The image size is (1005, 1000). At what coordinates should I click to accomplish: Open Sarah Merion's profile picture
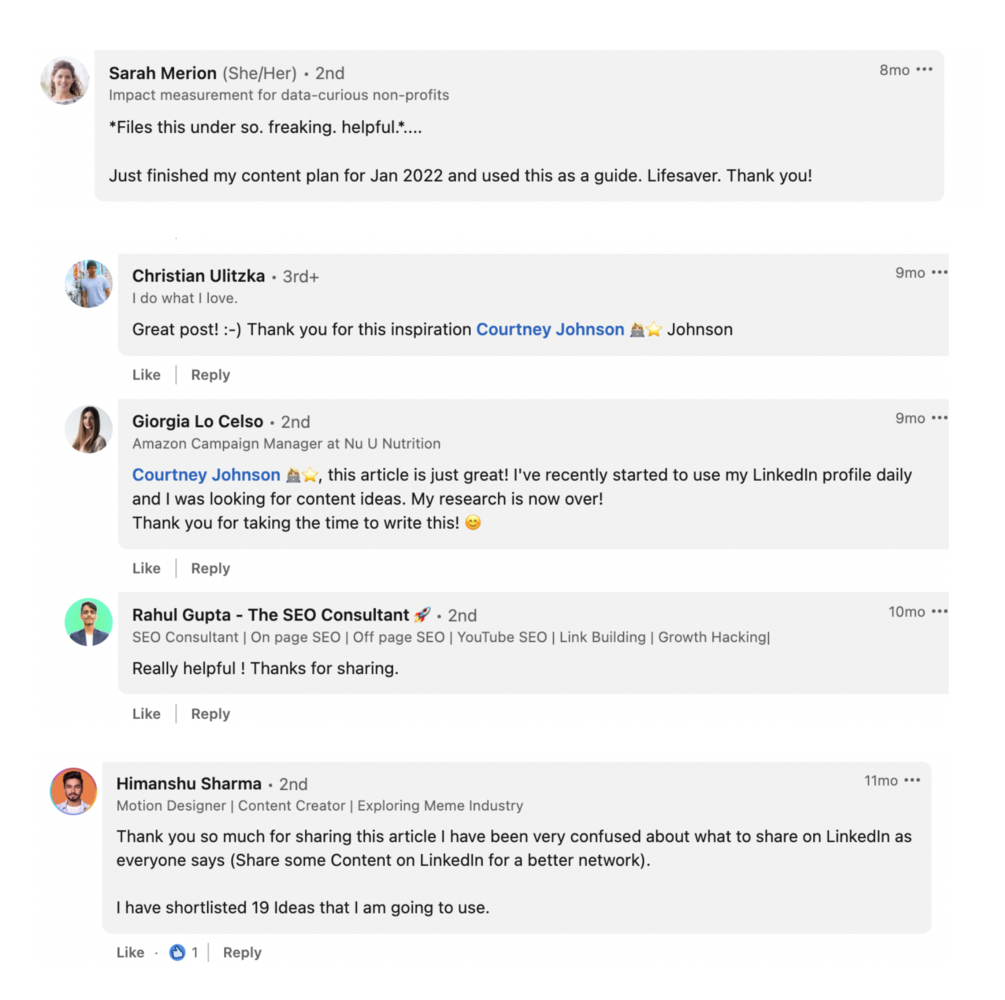coord(65,81)
